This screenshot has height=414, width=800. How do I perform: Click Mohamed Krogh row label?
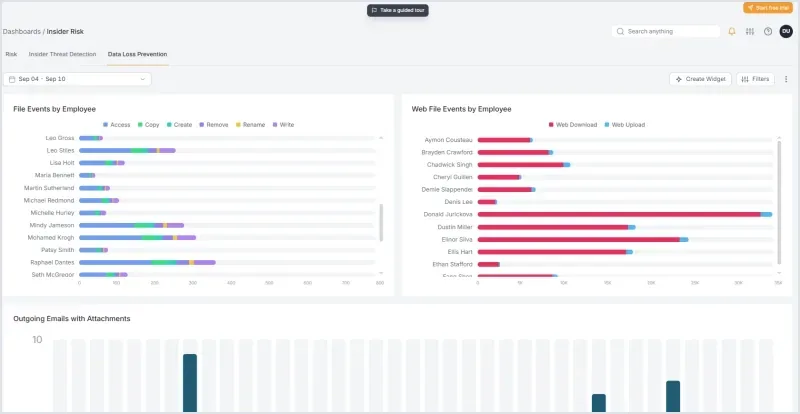[x=51, y=237]
